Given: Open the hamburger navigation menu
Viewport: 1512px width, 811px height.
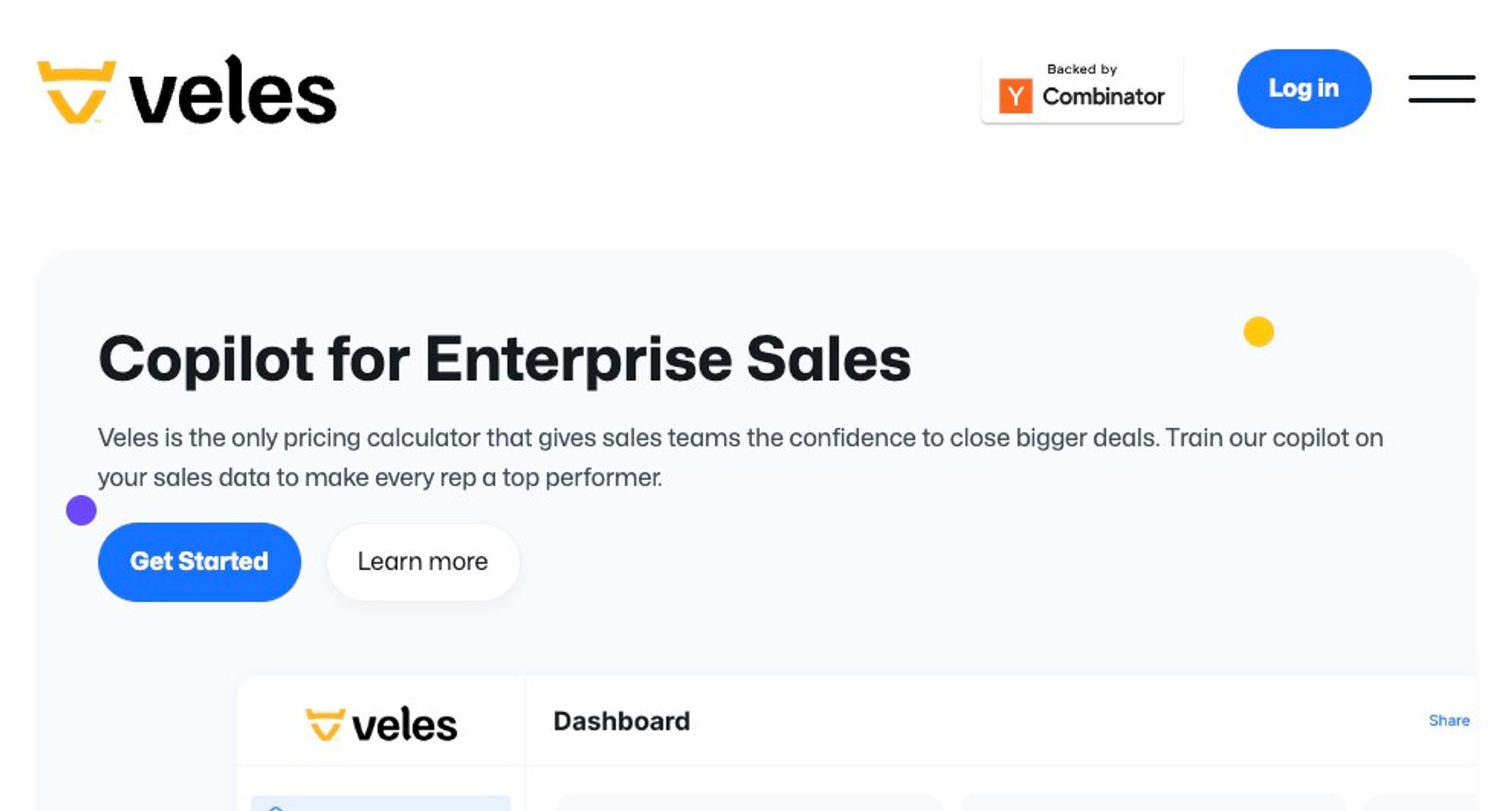Looking at the screenshot, I should click(1441, 88).
